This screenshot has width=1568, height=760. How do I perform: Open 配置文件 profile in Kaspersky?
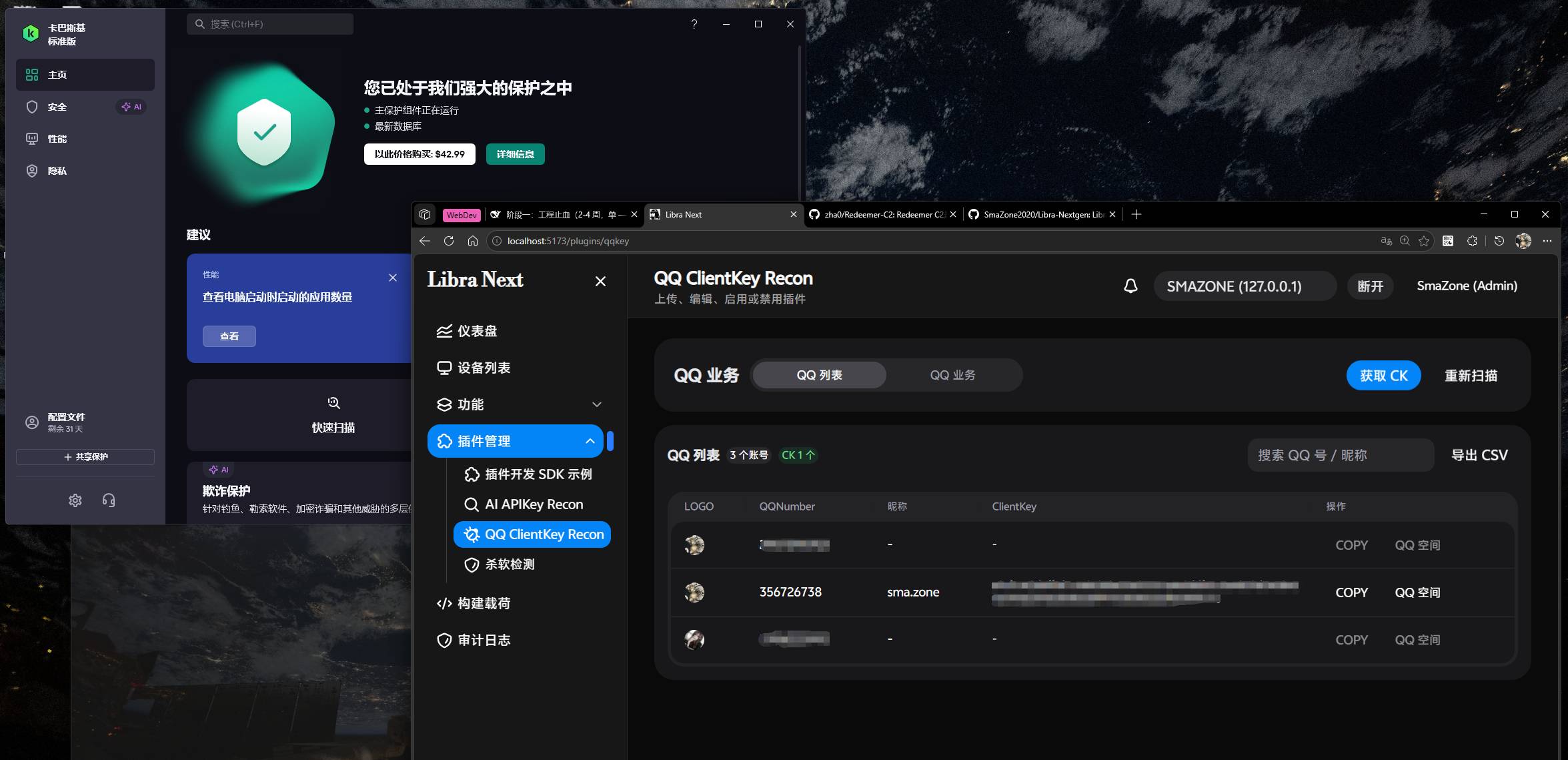[x=85, y=422]
